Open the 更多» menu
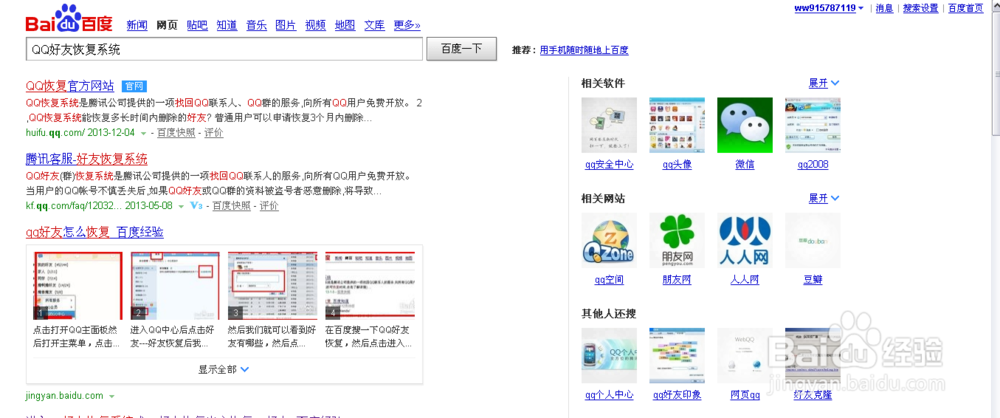Image resolution: width=1000 pixels, height=418 pixels. (x=407, y=26)
